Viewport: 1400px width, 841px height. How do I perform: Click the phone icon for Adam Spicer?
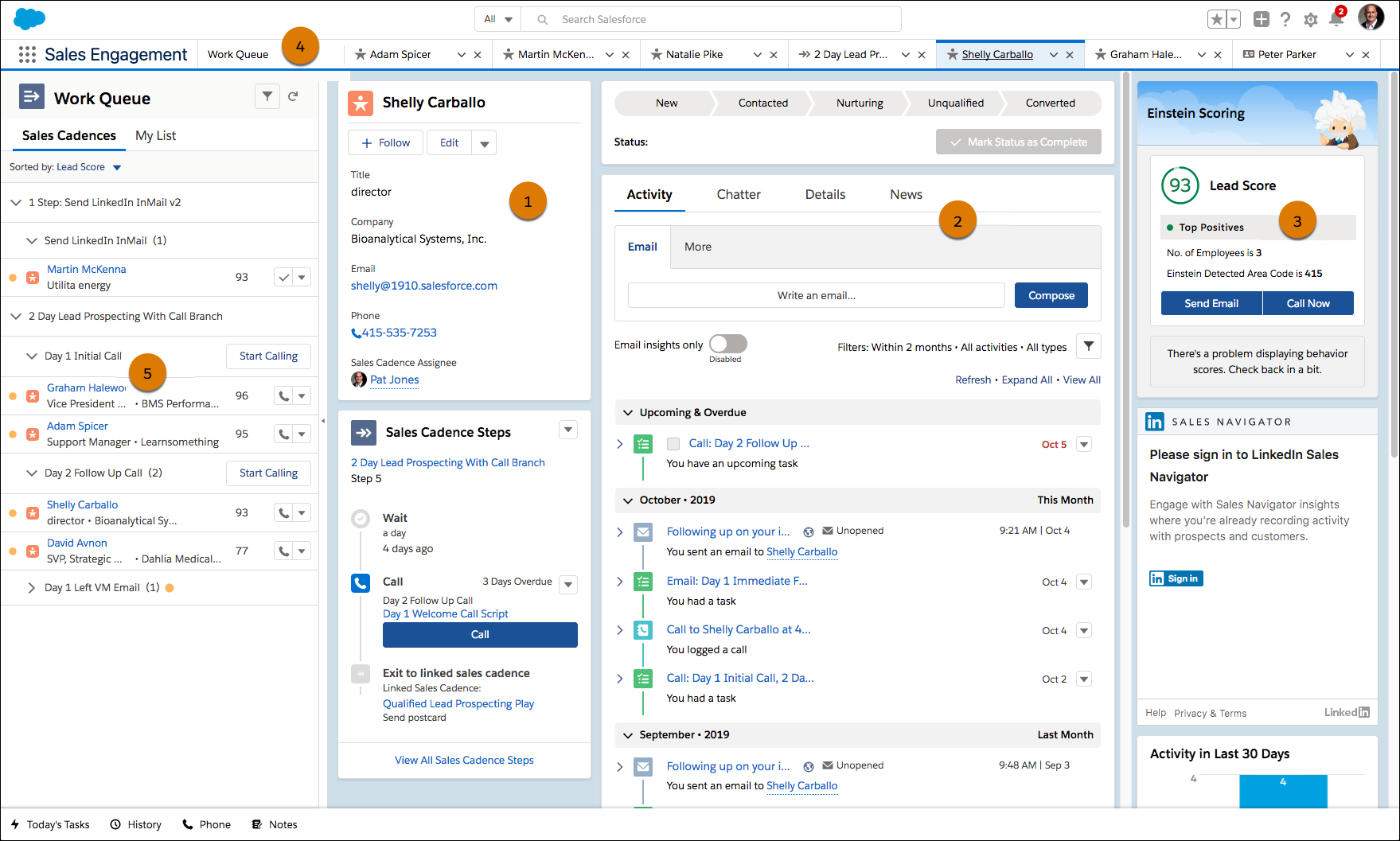pyautogui.click(x=283, y=434)
